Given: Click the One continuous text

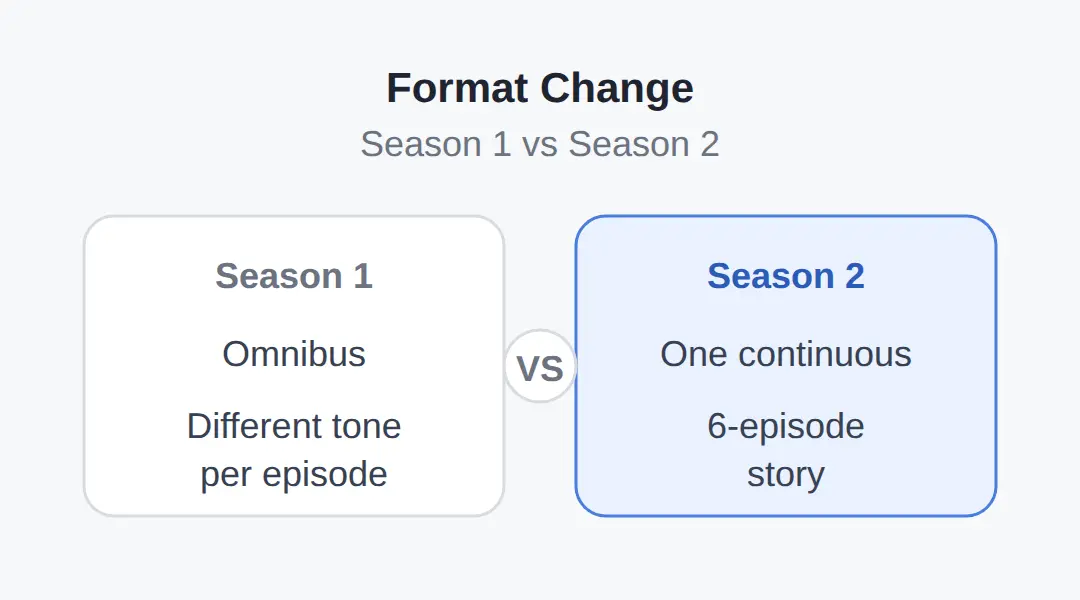Looking at the screenshot, I should pos(786,354).
